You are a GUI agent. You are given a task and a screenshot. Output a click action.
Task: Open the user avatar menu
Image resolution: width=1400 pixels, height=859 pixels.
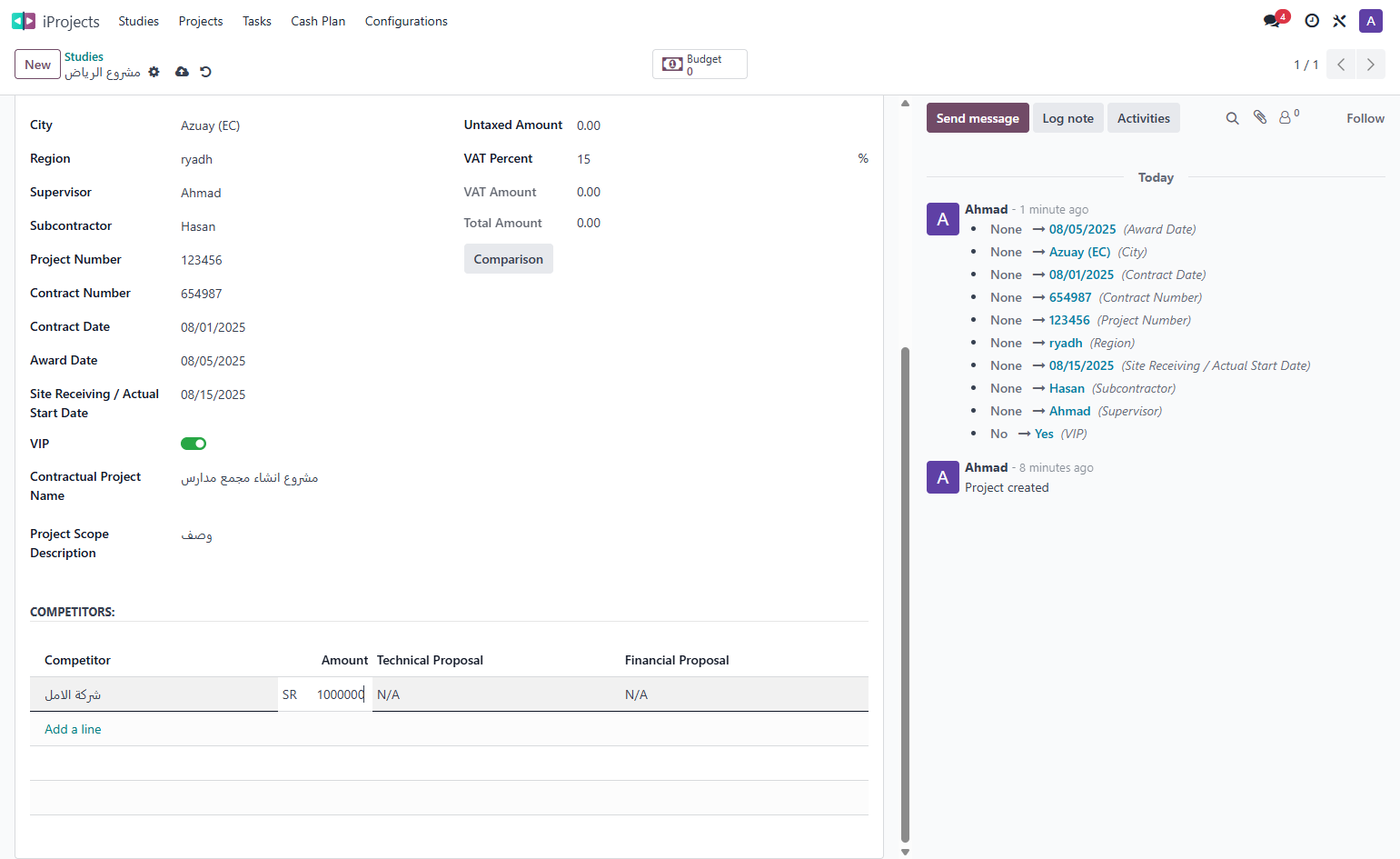click(x=1371, y=21)
